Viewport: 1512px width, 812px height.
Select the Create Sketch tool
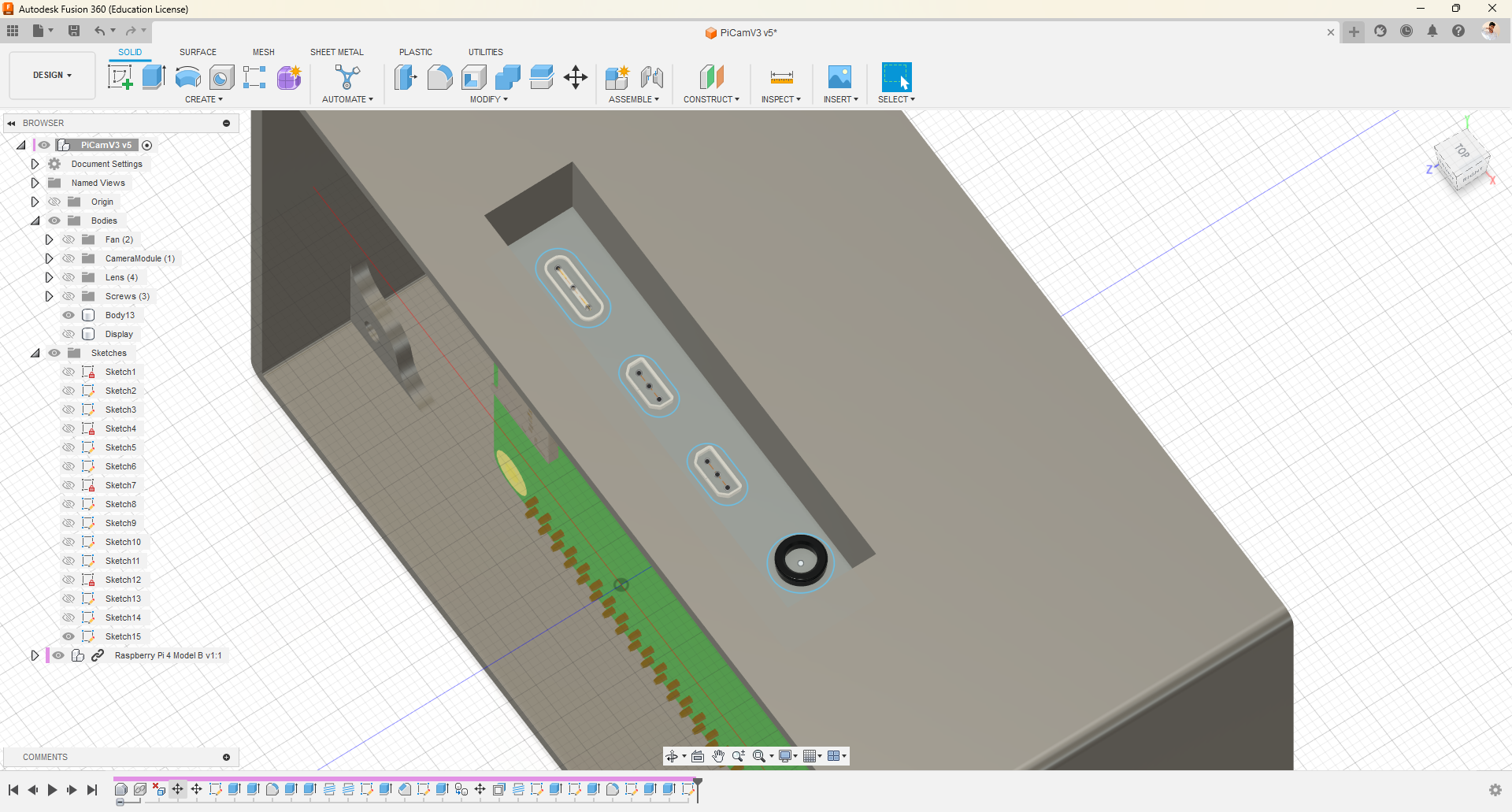(120, 77)
